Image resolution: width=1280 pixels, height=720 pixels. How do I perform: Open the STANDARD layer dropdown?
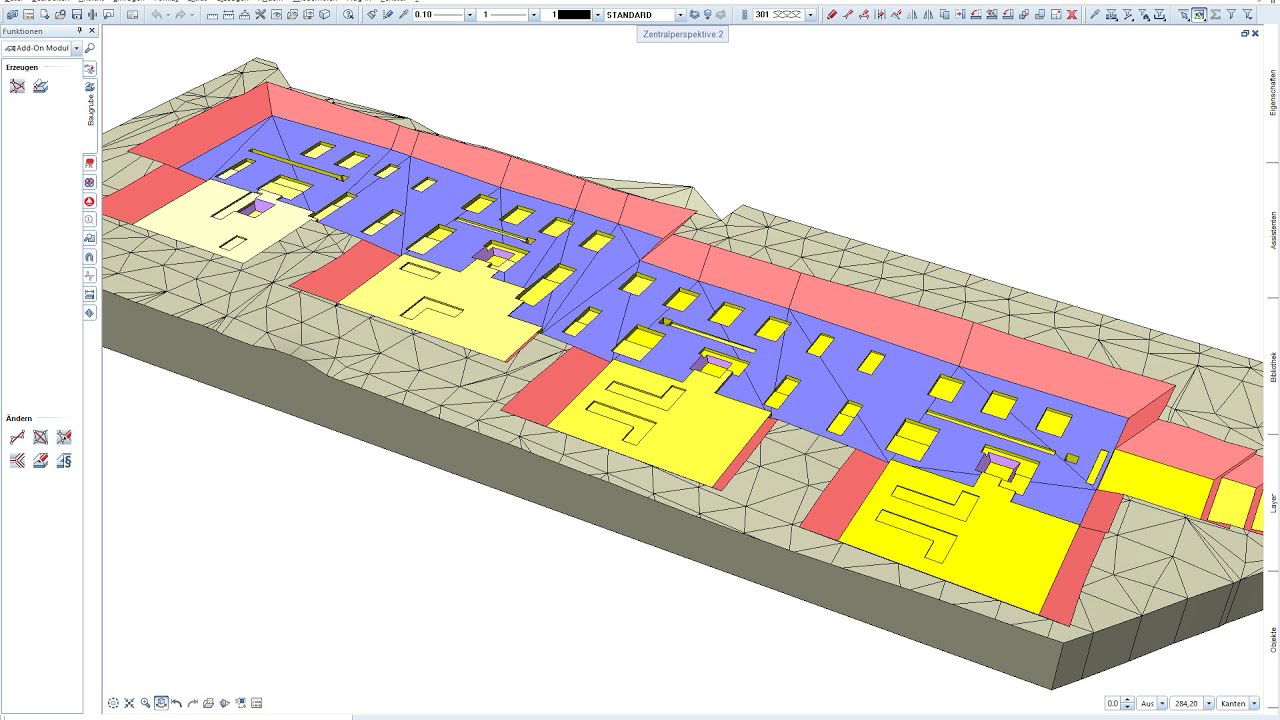[x=680, y=15]
